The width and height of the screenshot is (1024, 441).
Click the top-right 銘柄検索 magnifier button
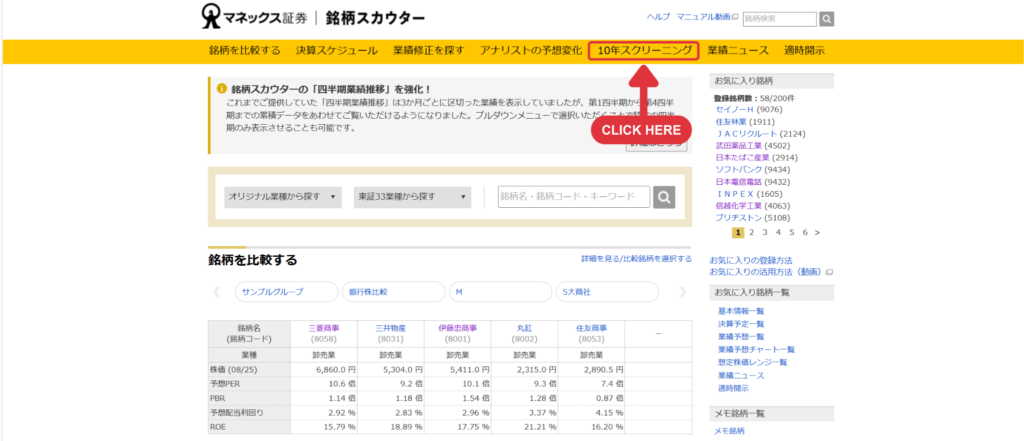827,19
